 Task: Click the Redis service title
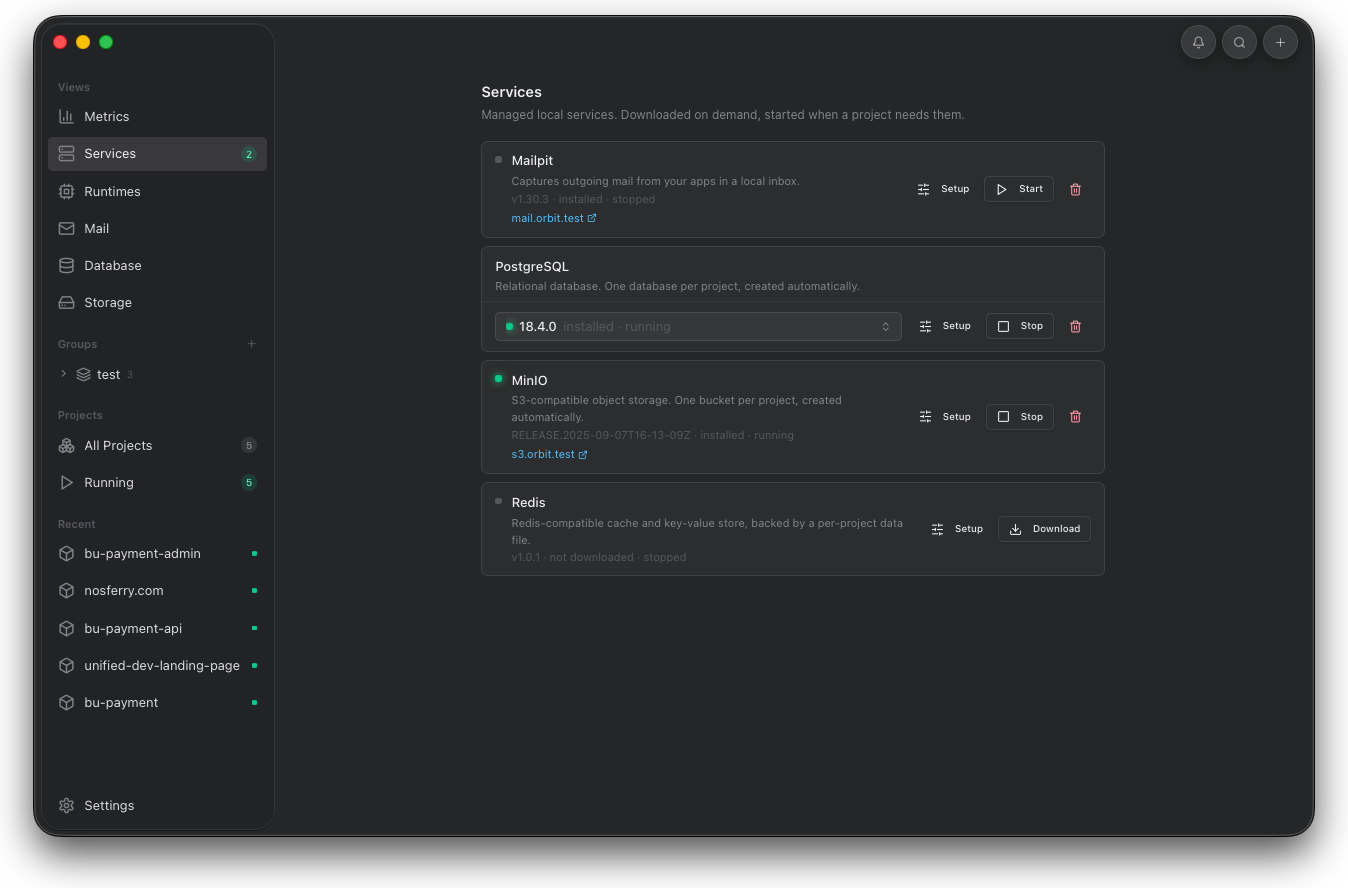pyautogui.click(x=528, y=502)
